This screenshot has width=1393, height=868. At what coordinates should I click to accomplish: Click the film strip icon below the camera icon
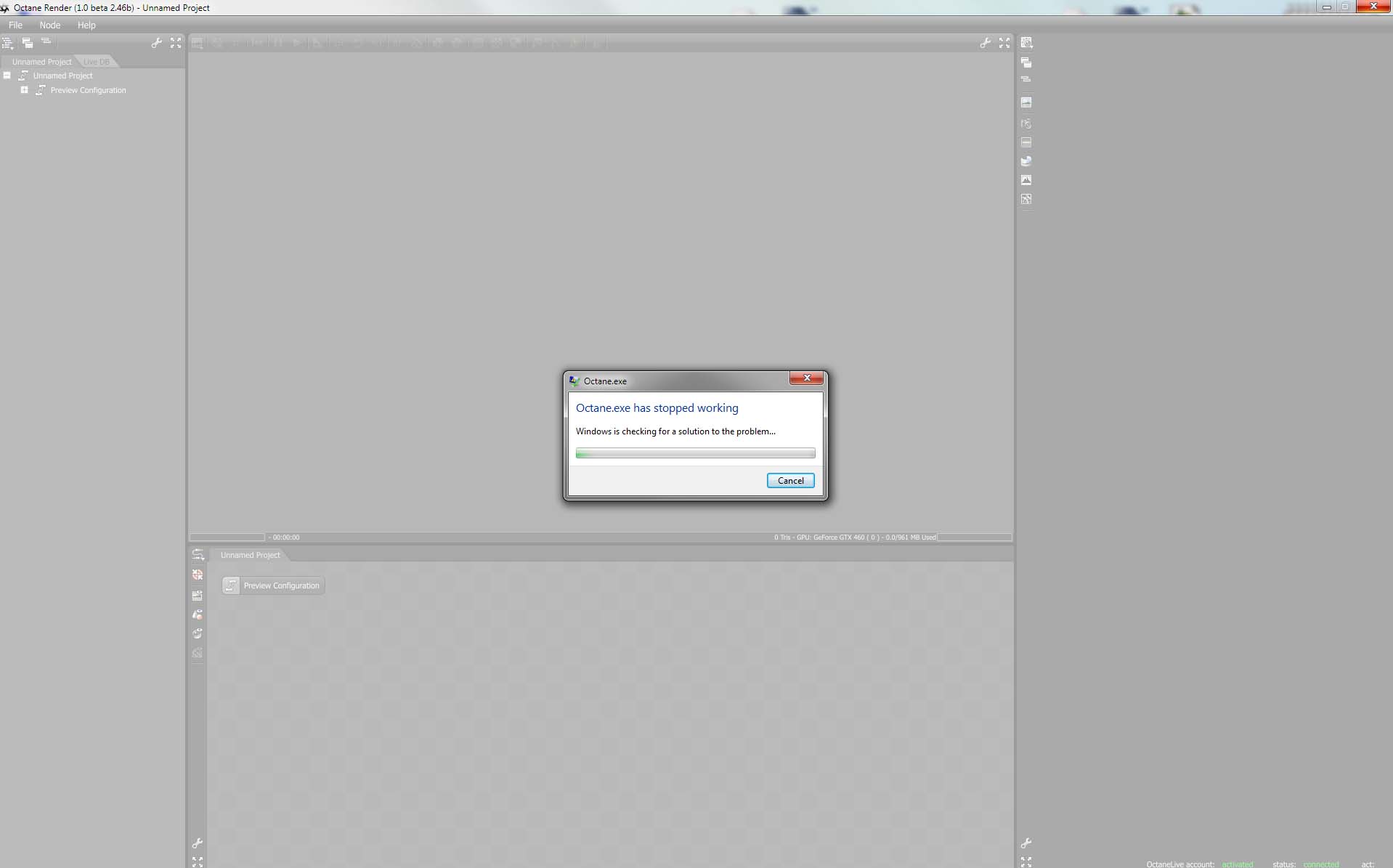coord(1026,142)
